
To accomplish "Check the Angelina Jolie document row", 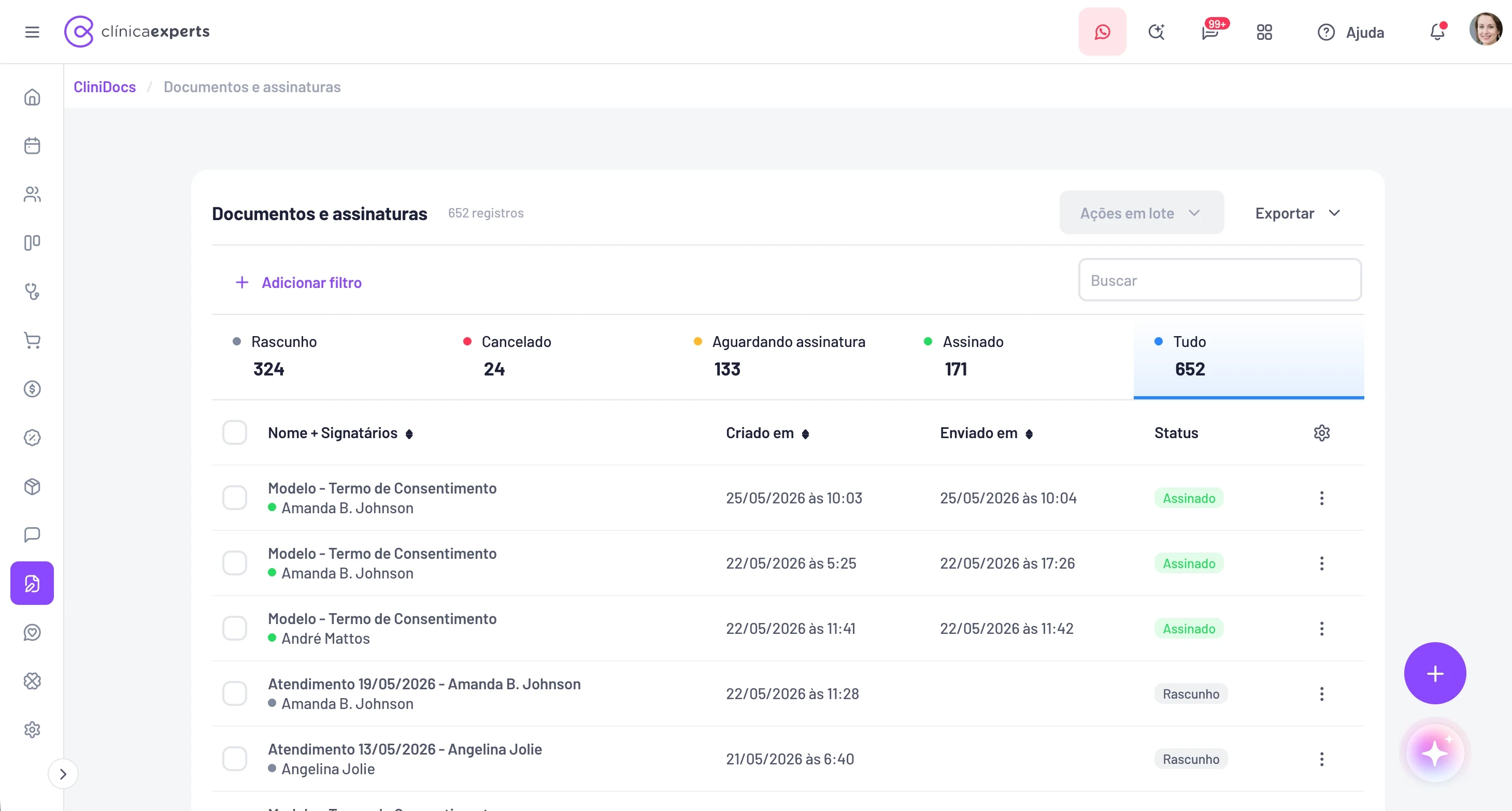I will [x=235, y=758].
